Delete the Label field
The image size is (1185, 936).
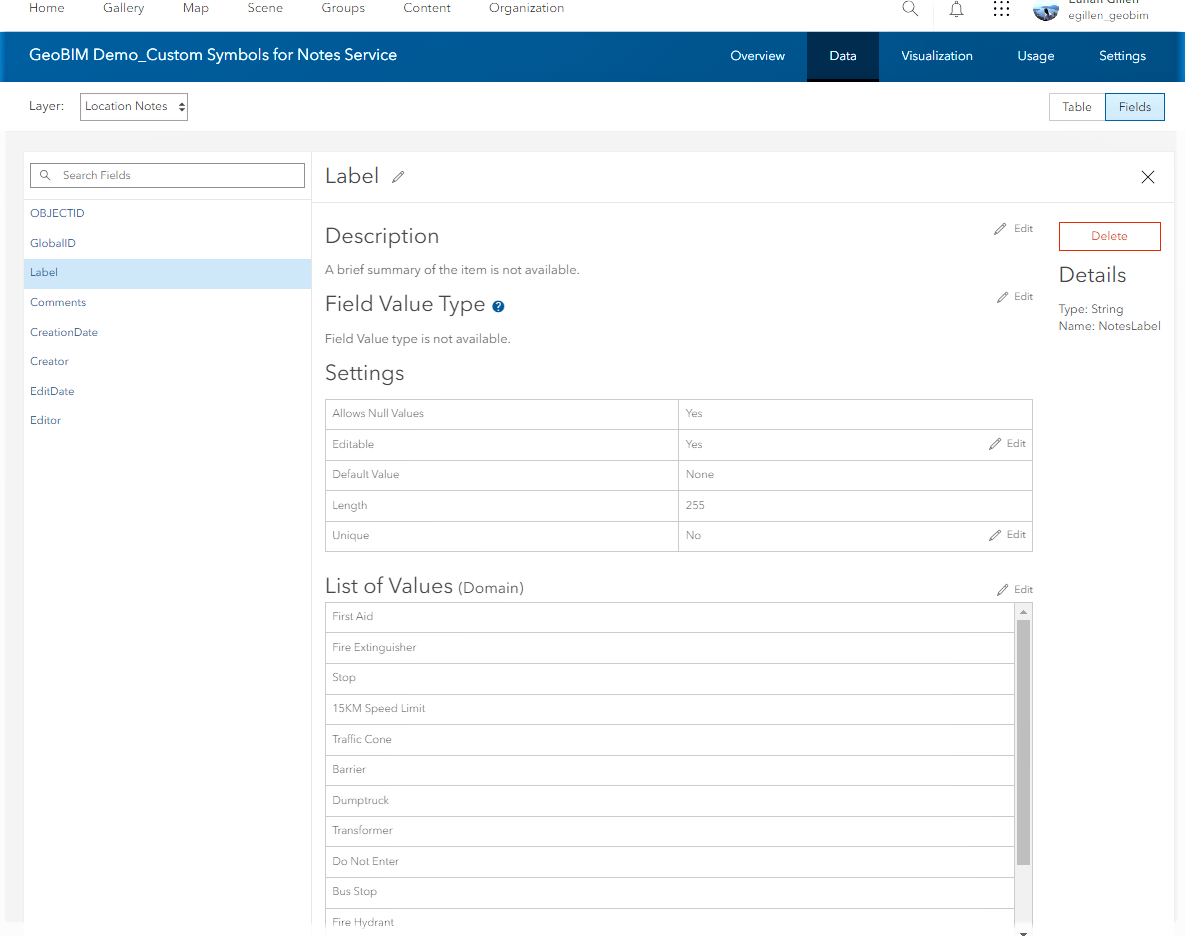[1109, 236]
